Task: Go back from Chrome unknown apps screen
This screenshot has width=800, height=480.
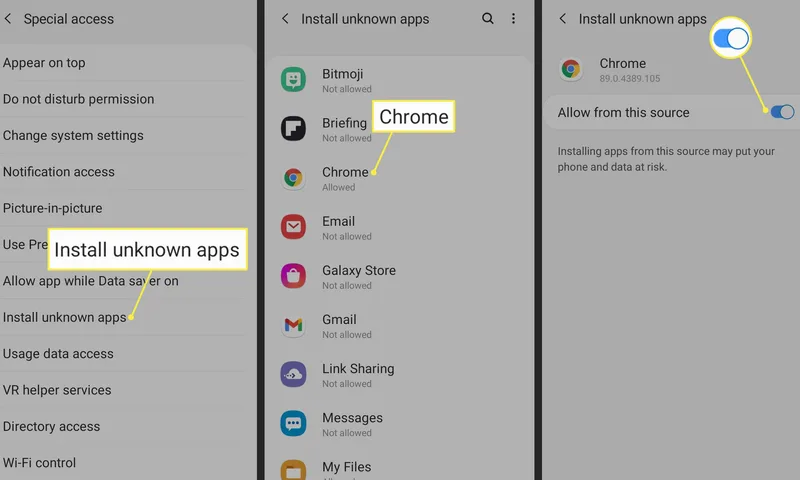Action: pos(563,19)
